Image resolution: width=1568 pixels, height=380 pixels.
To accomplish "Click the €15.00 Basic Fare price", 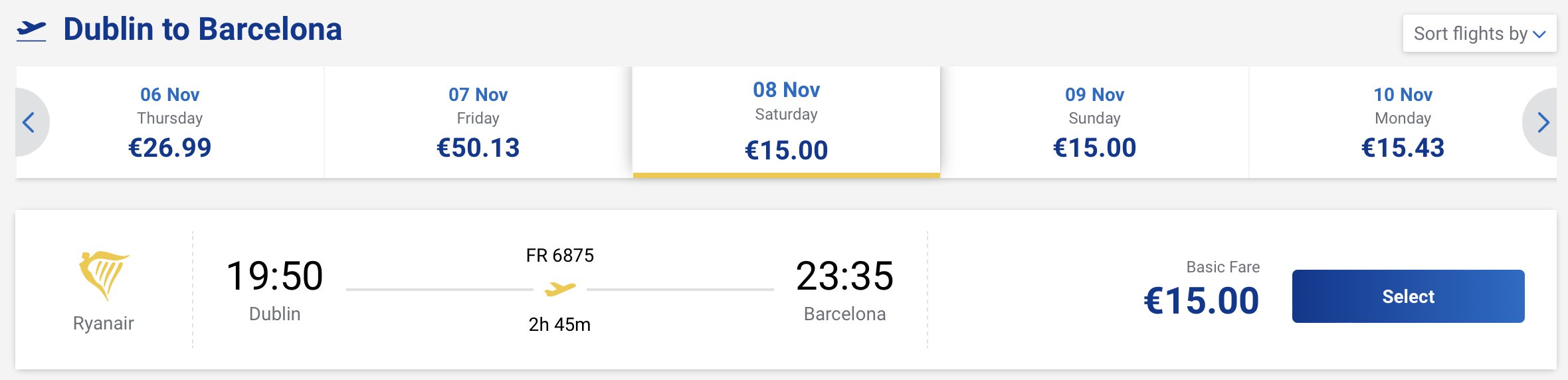I will click(1201, 300).
